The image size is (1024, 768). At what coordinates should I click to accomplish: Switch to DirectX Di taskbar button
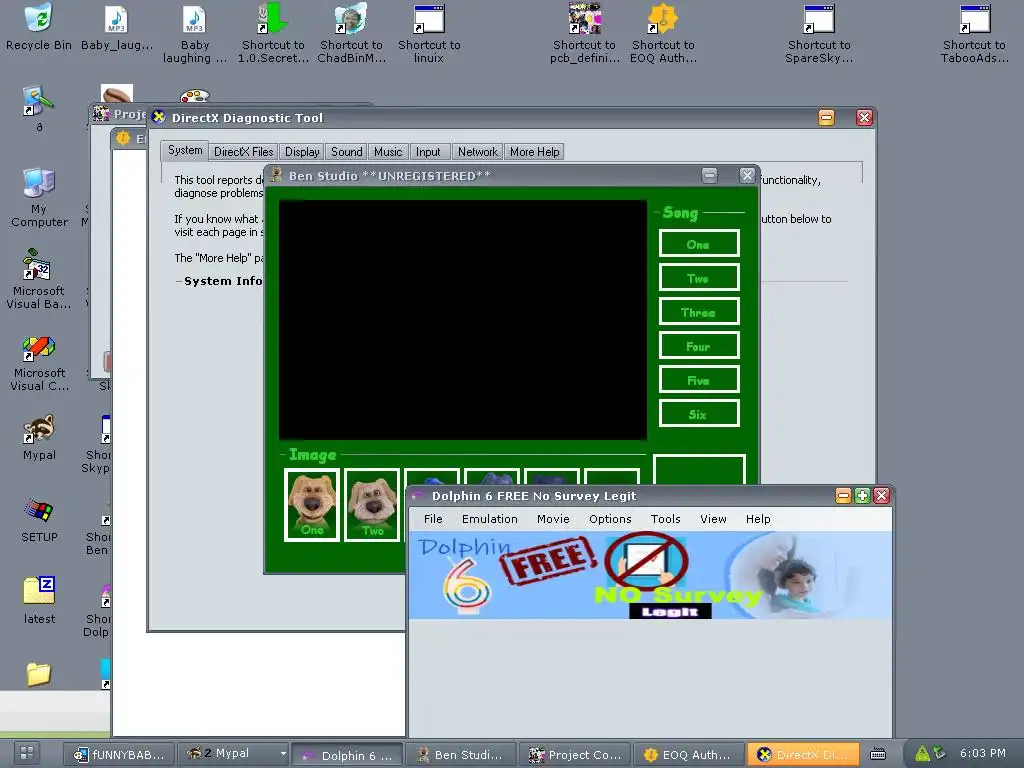[x=803, y=754]
